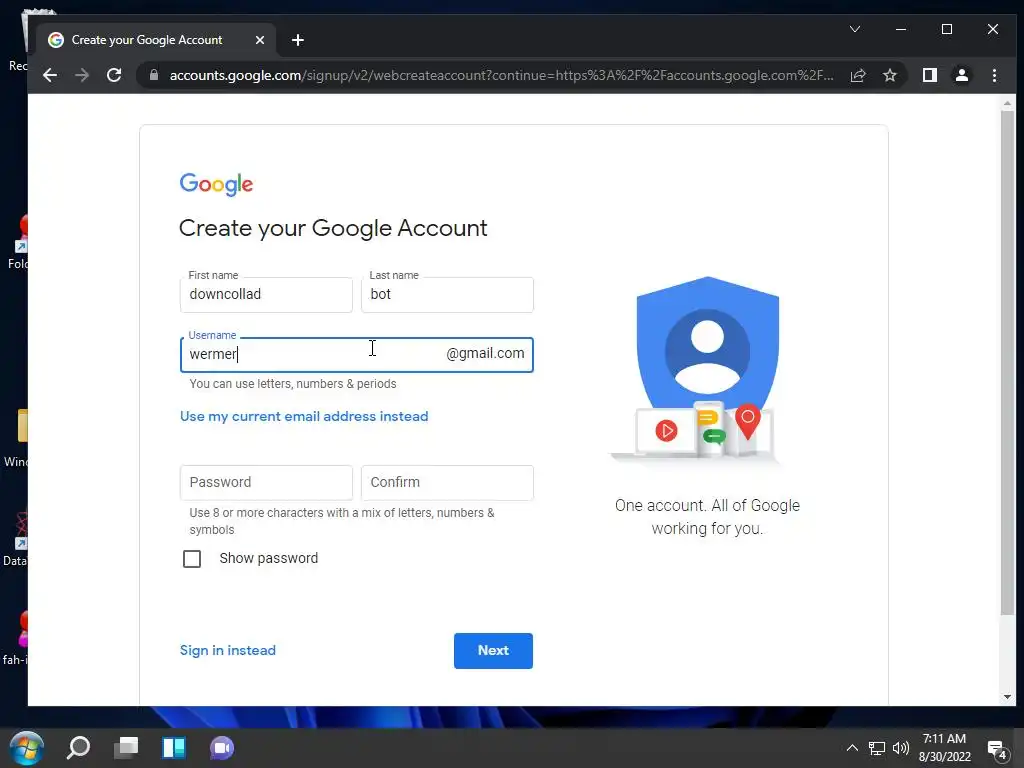
Task: Minimize the Chrome window
Action: pos(901,29)
